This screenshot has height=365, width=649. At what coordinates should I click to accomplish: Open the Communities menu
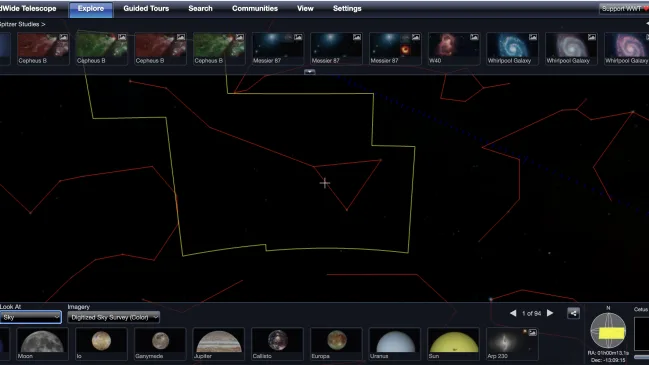click(255, 9)
